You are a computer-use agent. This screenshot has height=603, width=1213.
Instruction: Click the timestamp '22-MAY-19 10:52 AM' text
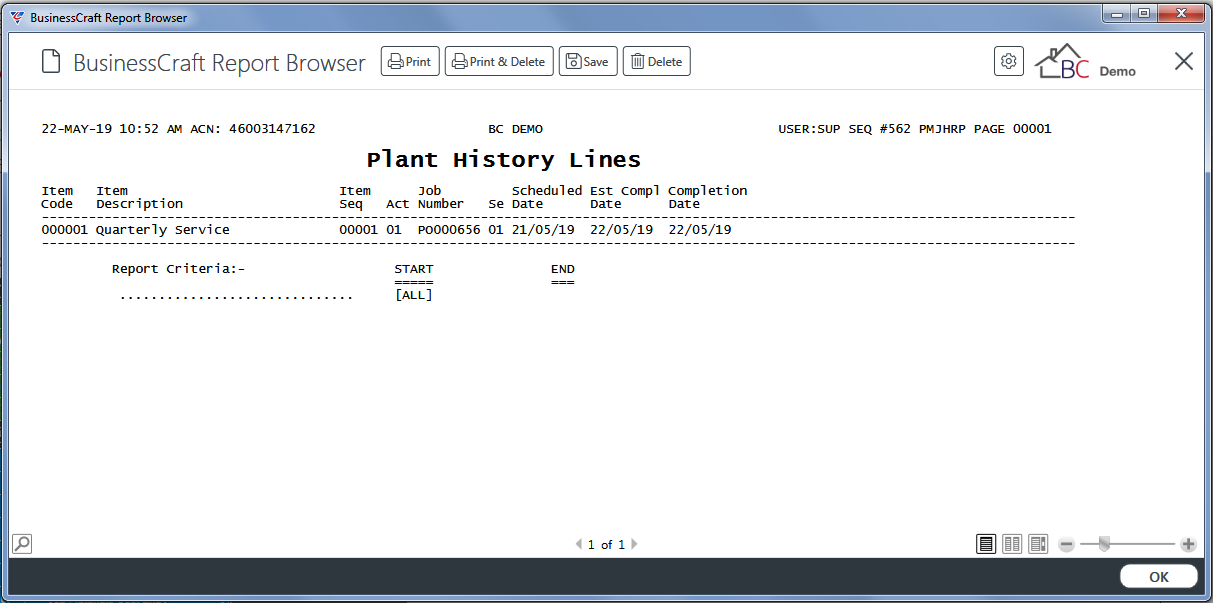point(112,129)
